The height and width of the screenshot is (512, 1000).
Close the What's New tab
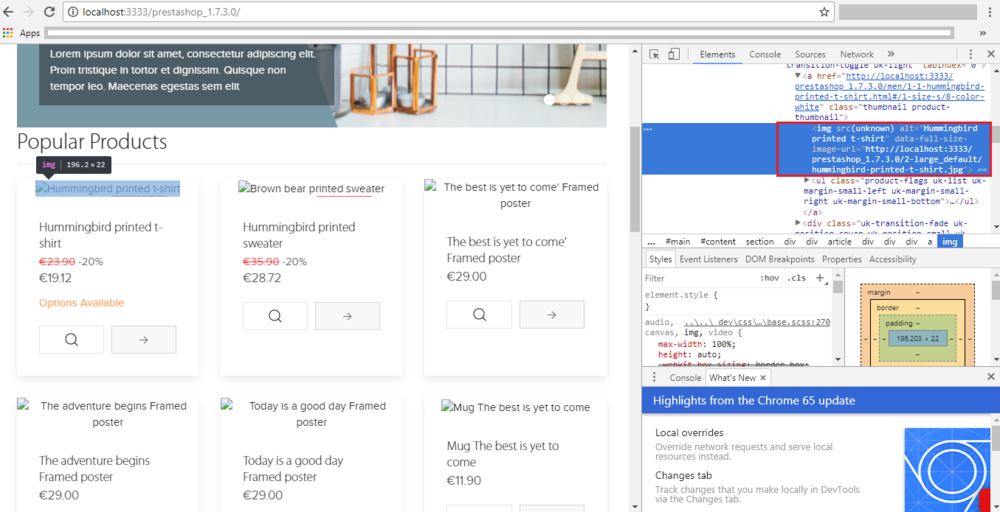point(763,377)
